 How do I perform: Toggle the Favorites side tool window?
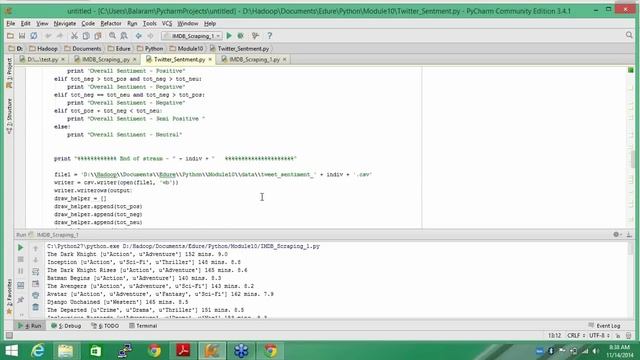point(9,297)
